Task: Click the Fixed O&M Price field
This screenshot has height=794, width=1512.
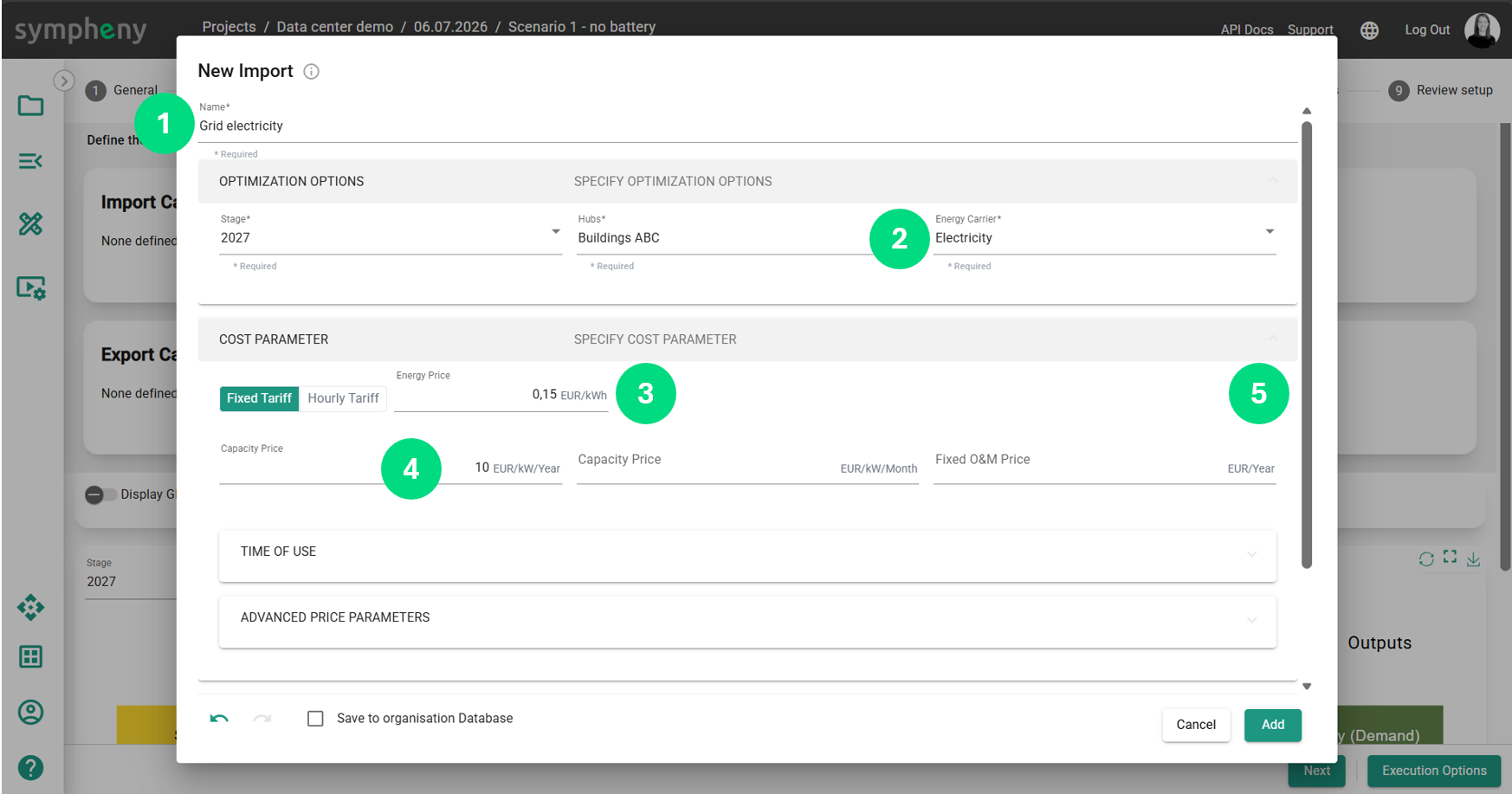Action: pos(1104,467)
